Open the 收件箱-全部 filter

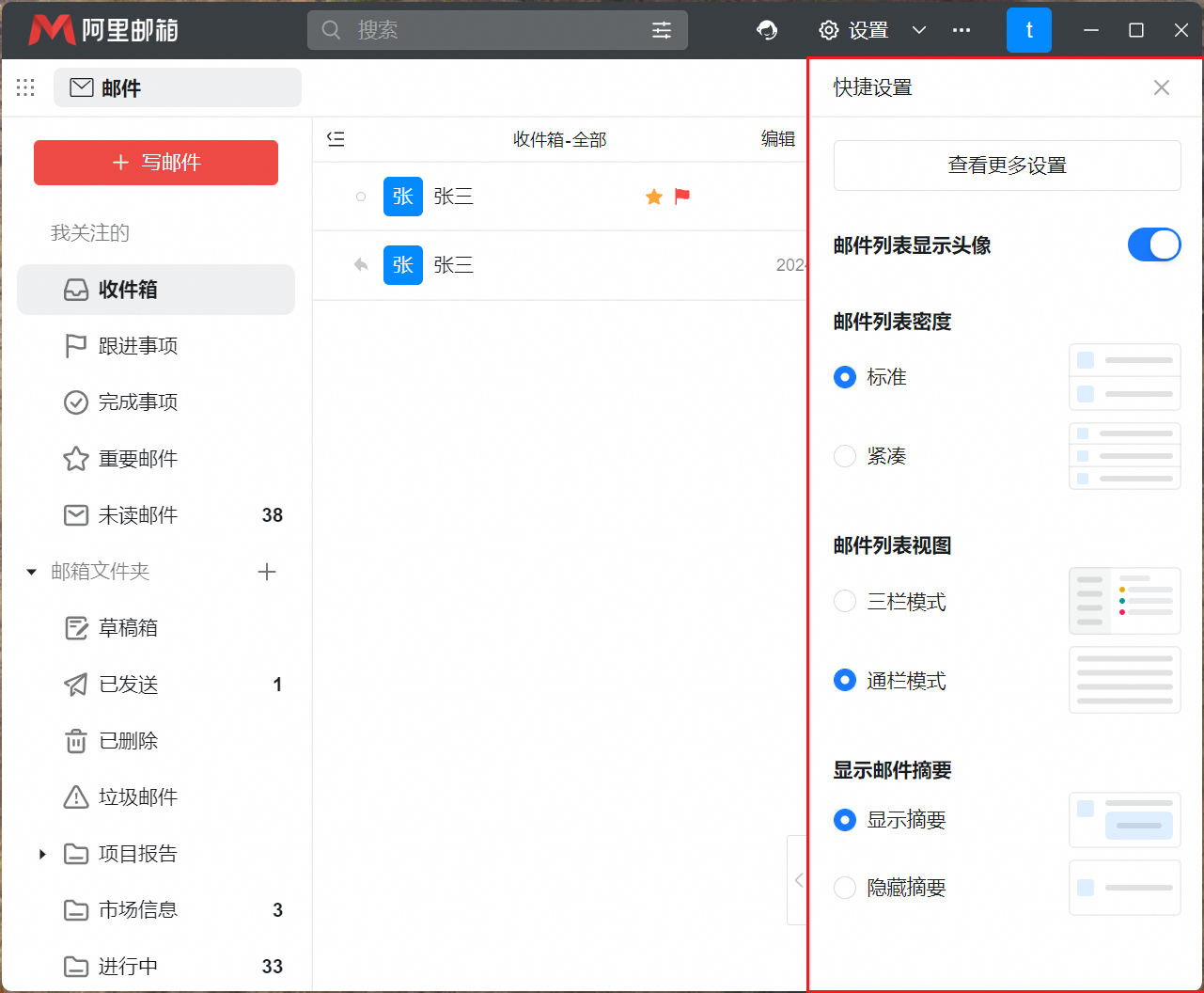coord(560,139)
